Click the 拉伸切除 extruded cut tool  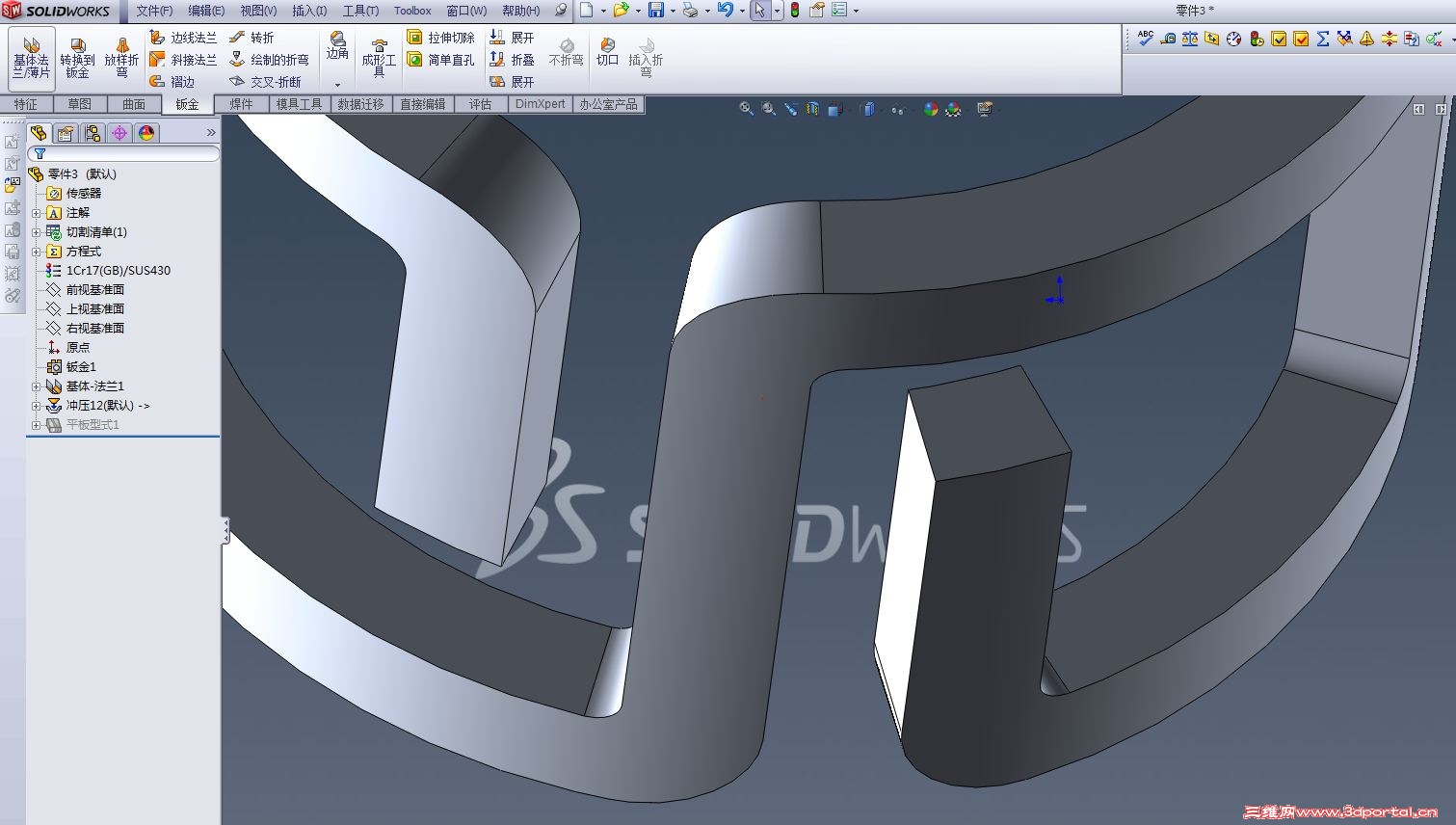441,38
